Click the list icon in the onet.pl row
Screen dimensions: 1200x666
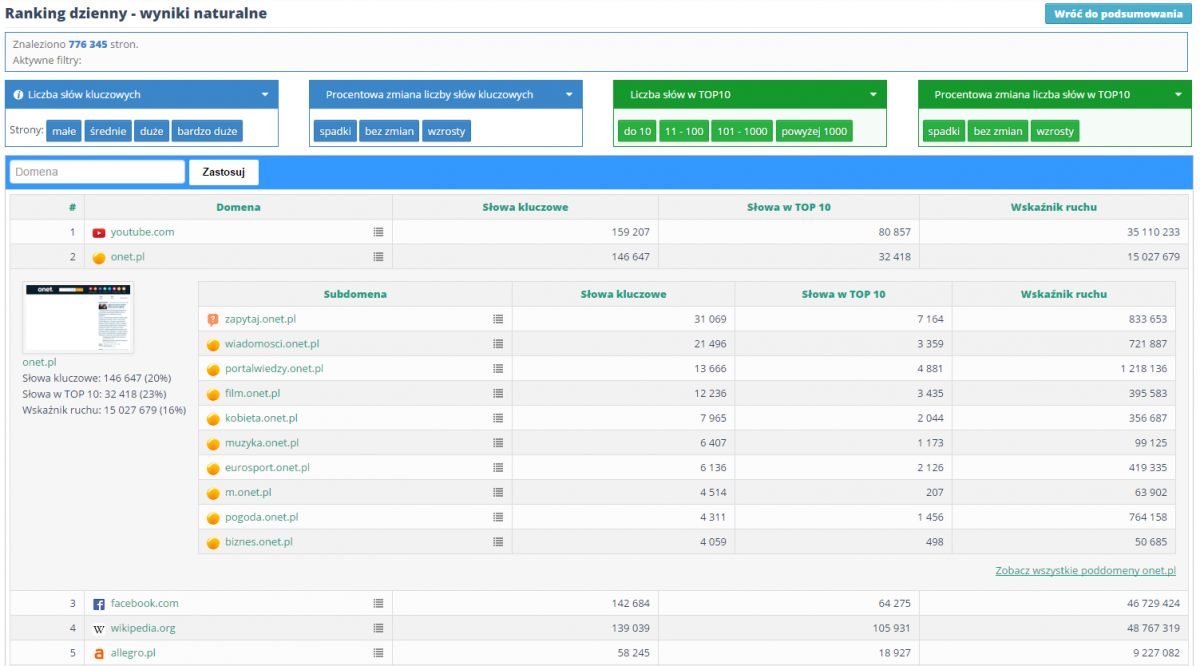(378, 257)
